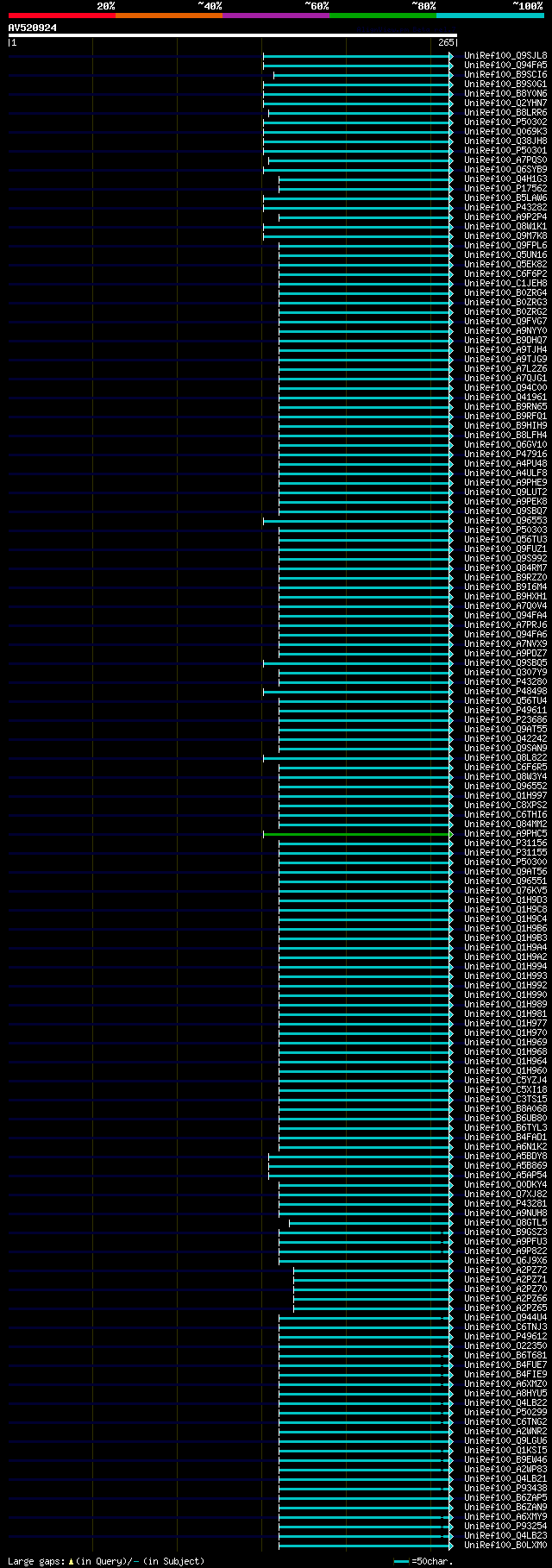The image size is (552, 1568).
Task: Select the UniRef100_B9HIH9 label
Action: click(505, 426)
